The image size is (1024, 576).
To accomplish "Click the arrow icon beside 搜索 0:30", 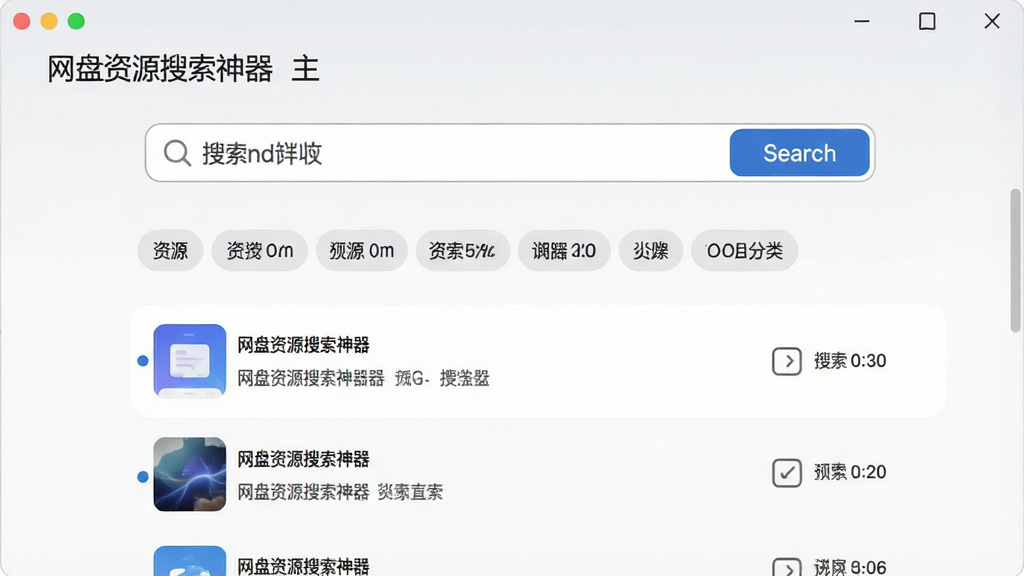I will (787, 361).
